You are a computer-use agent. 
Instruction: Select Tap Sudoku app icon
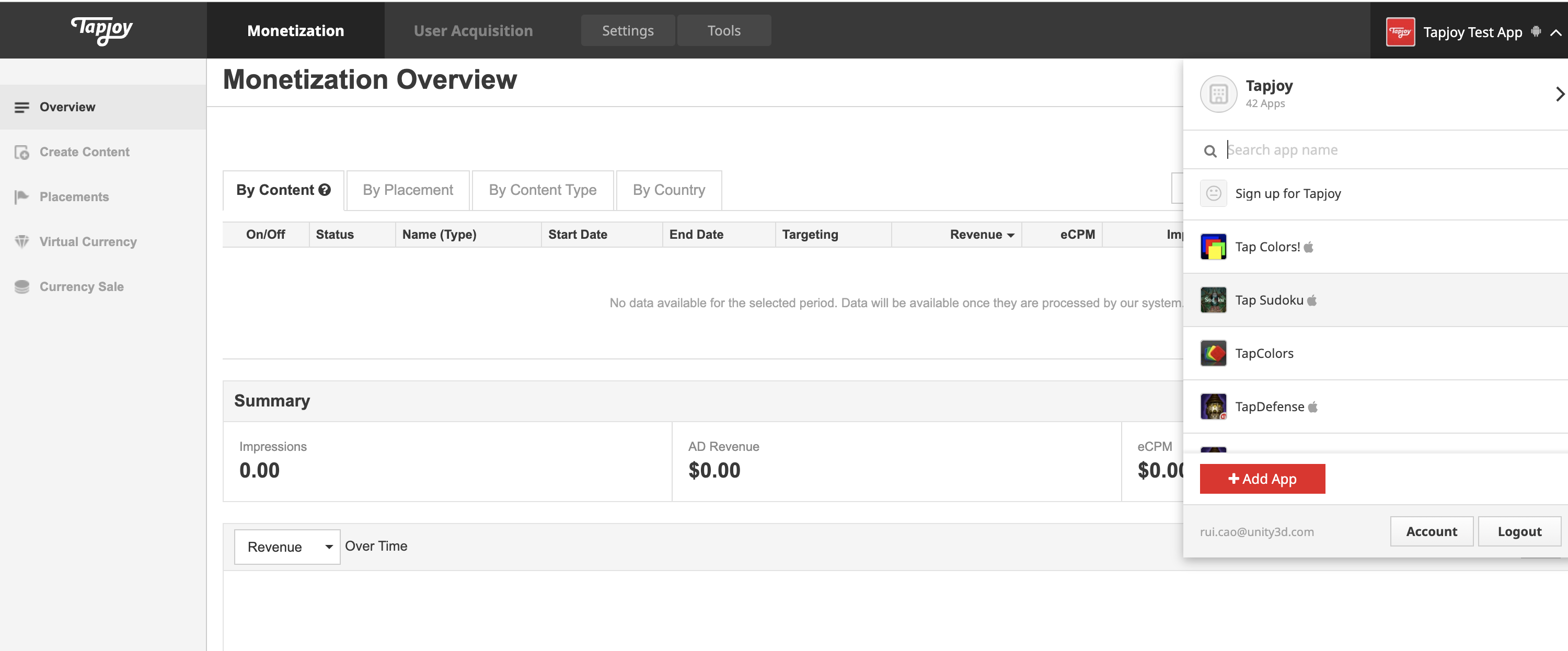pyautogui.click(x=1213, y=300)
